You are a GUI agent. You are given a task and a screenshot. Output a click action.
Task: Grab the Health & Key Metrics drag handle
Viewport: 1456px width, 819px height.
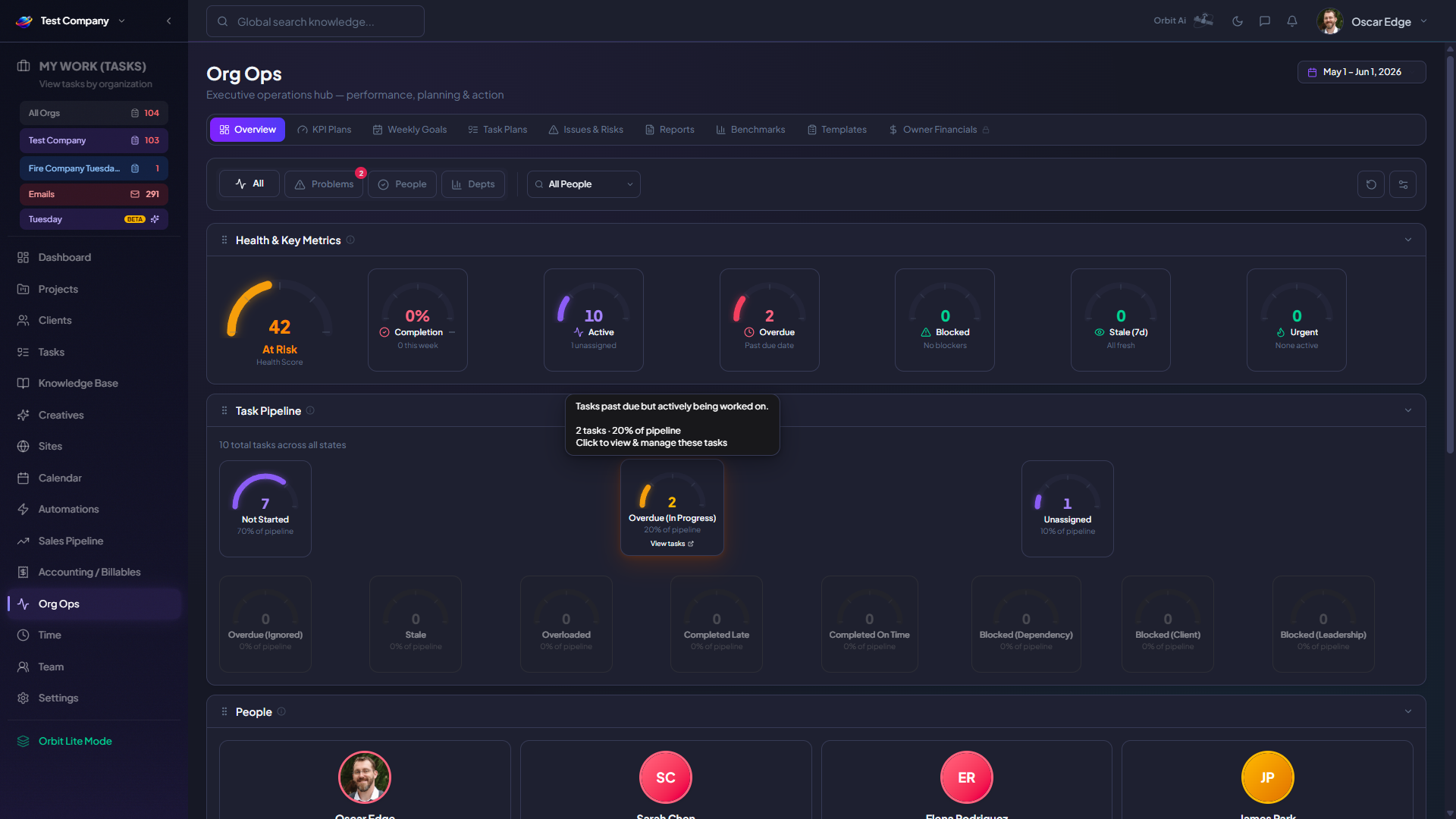tap(224, 240)
